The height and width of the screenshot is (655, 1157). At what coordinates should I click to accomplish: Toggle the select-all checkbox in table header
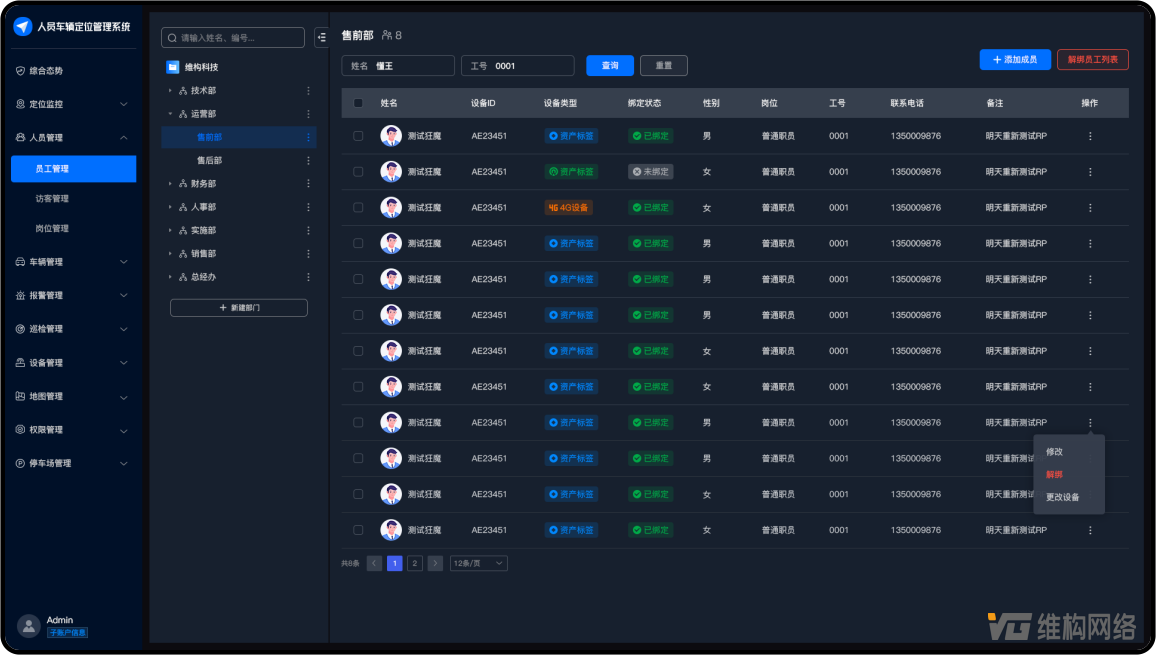coord(359,103)
